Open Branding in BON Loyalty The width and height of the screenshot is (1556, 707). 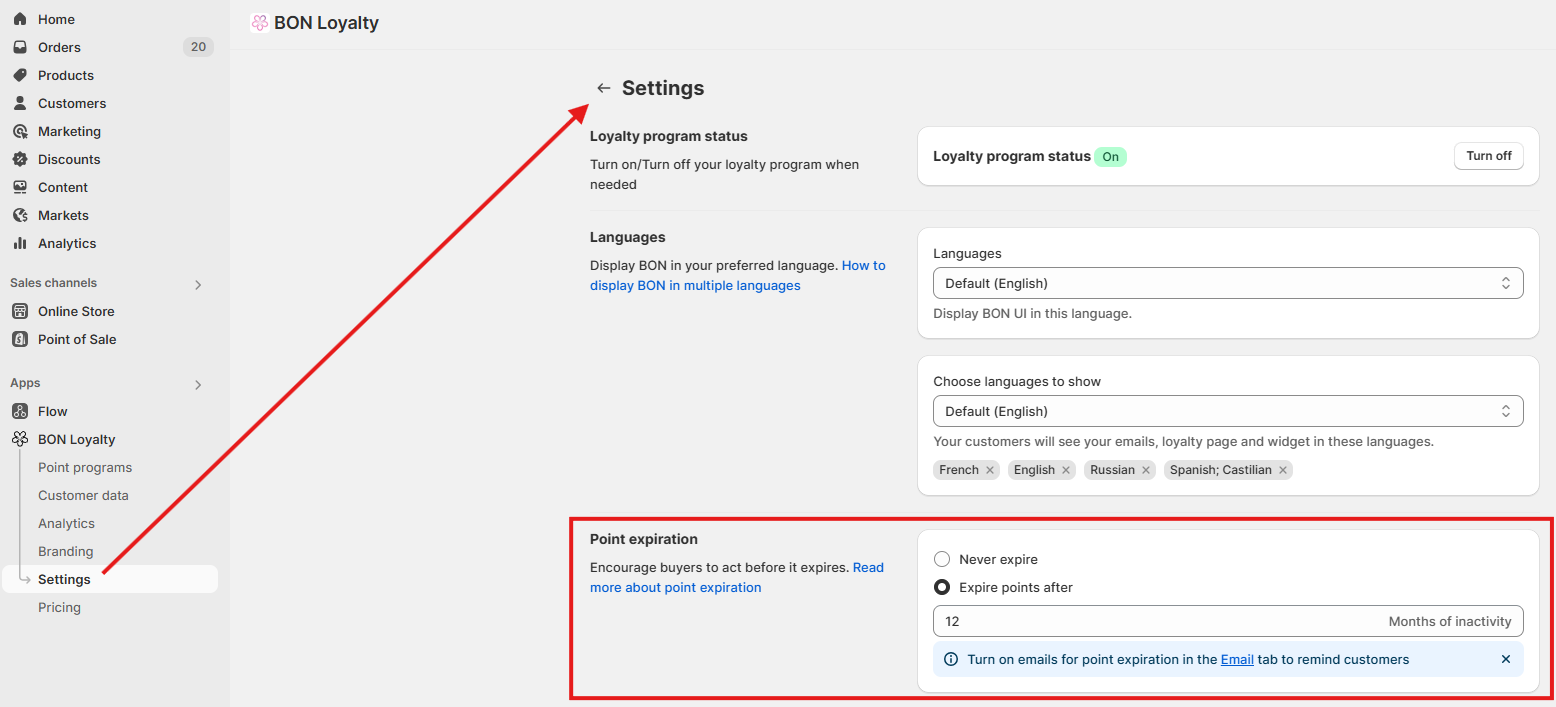[65, 551]
